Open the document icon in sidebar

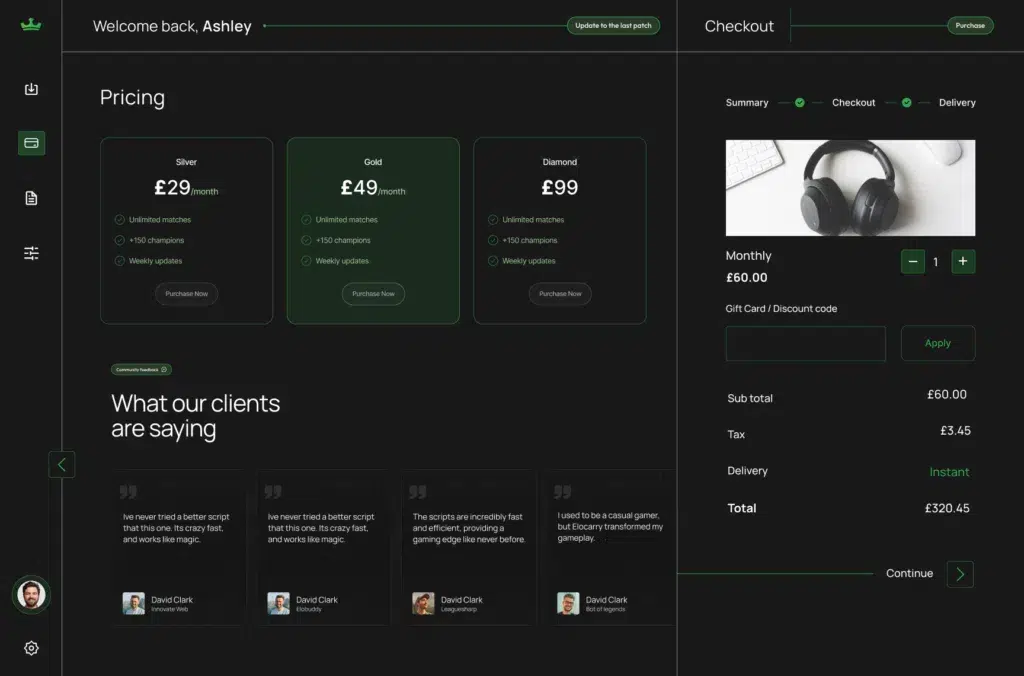[31, 198]
